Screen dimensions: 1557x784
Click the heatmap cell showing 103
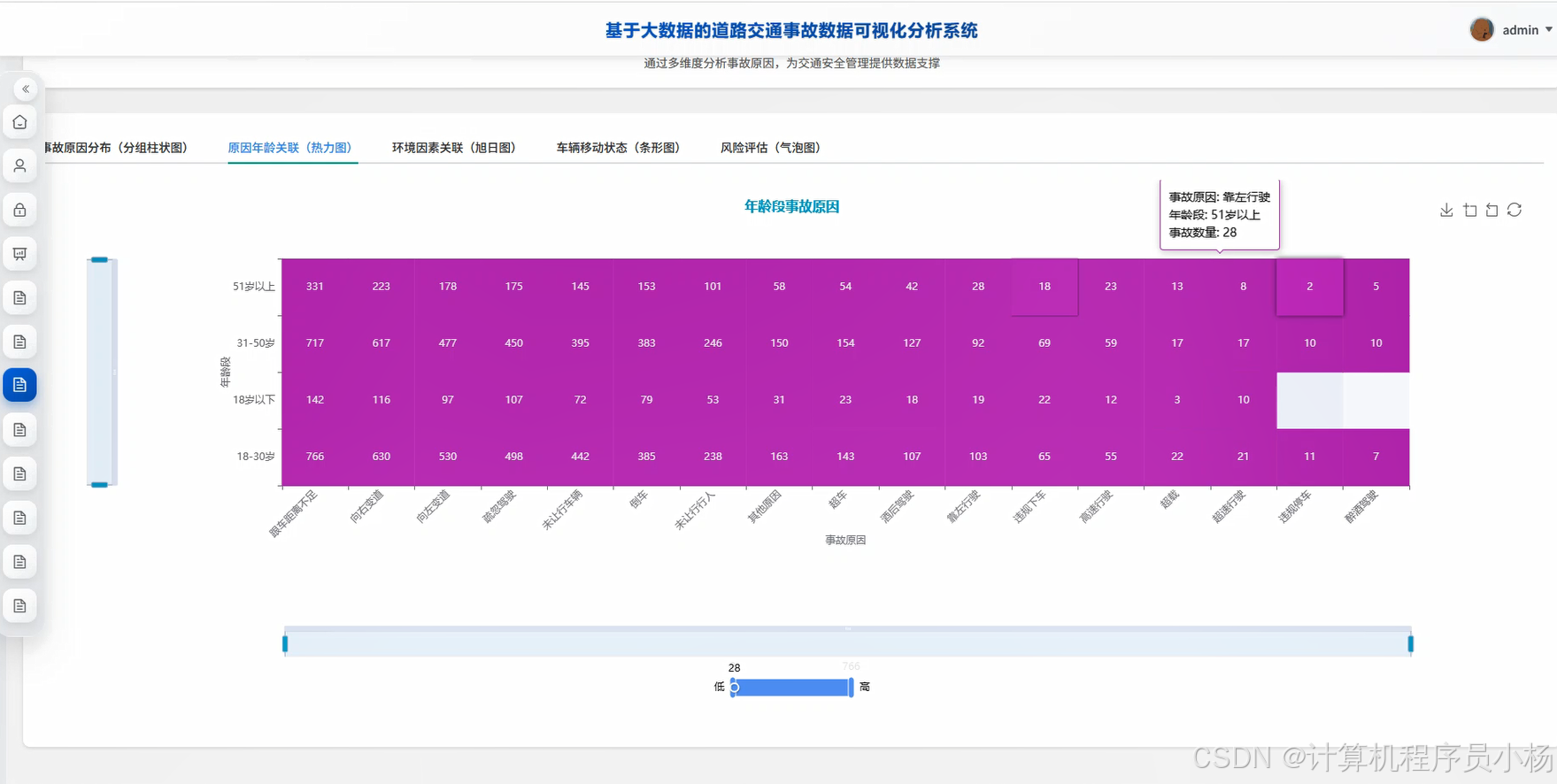click(x=978, y=457)
